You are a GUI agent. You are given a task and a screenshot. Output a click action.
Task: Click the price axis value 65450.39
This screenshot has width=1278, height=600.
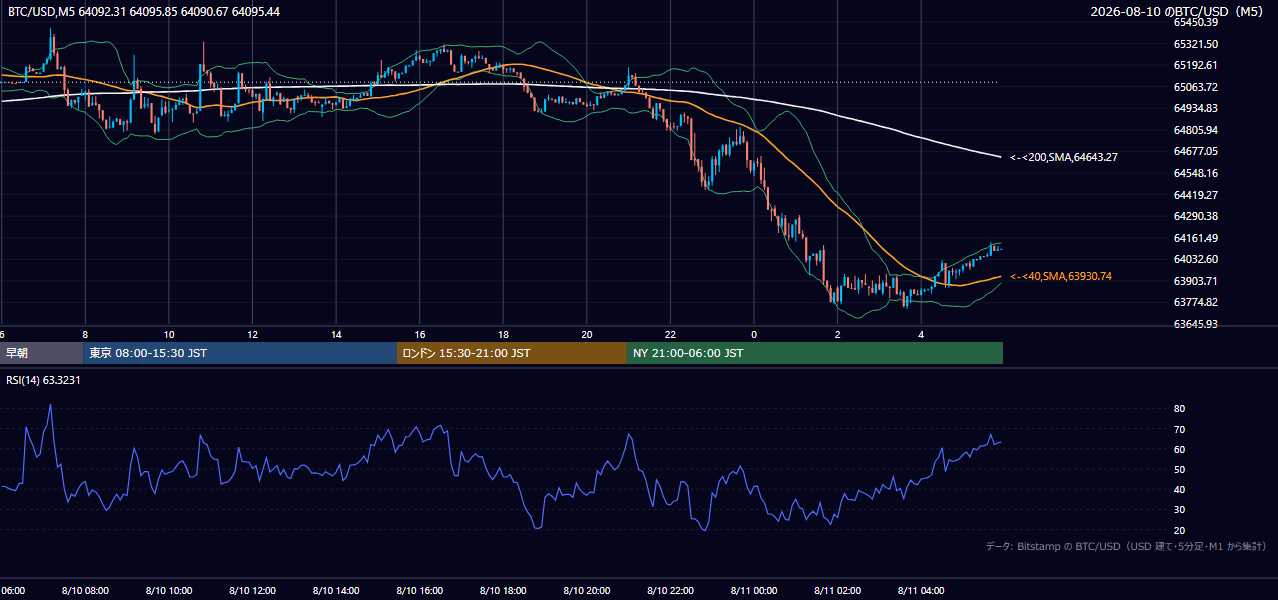pos(1195,22)
